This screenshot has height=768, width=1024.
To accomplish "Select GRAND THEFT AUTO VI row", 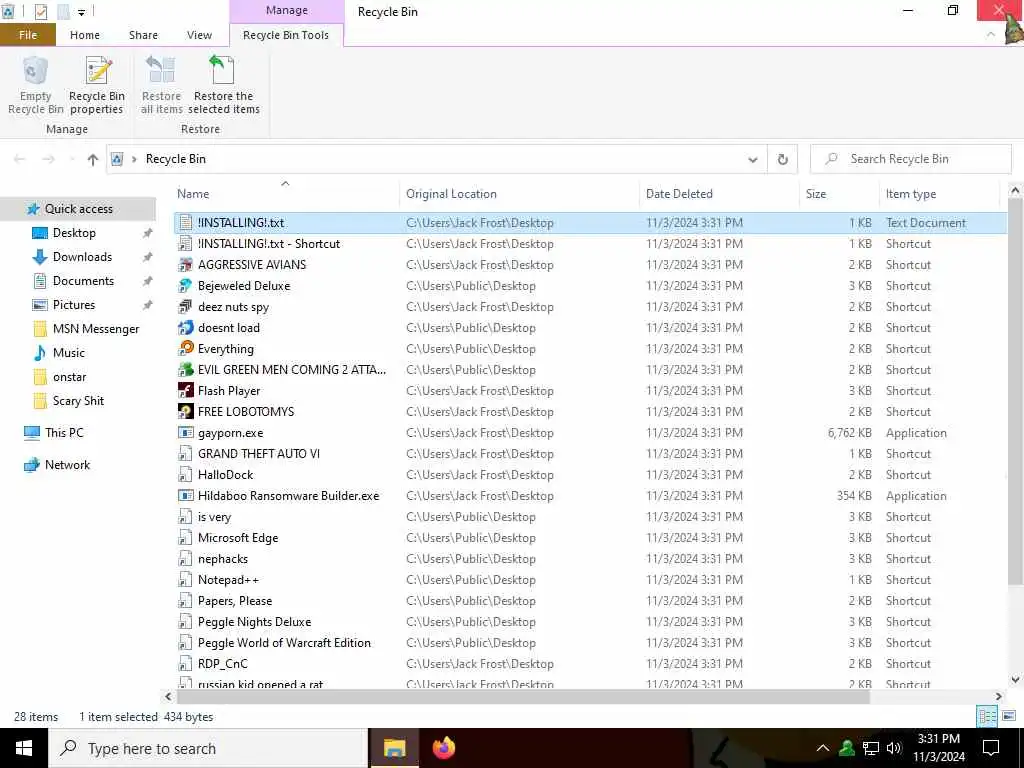I will [591, 454].
